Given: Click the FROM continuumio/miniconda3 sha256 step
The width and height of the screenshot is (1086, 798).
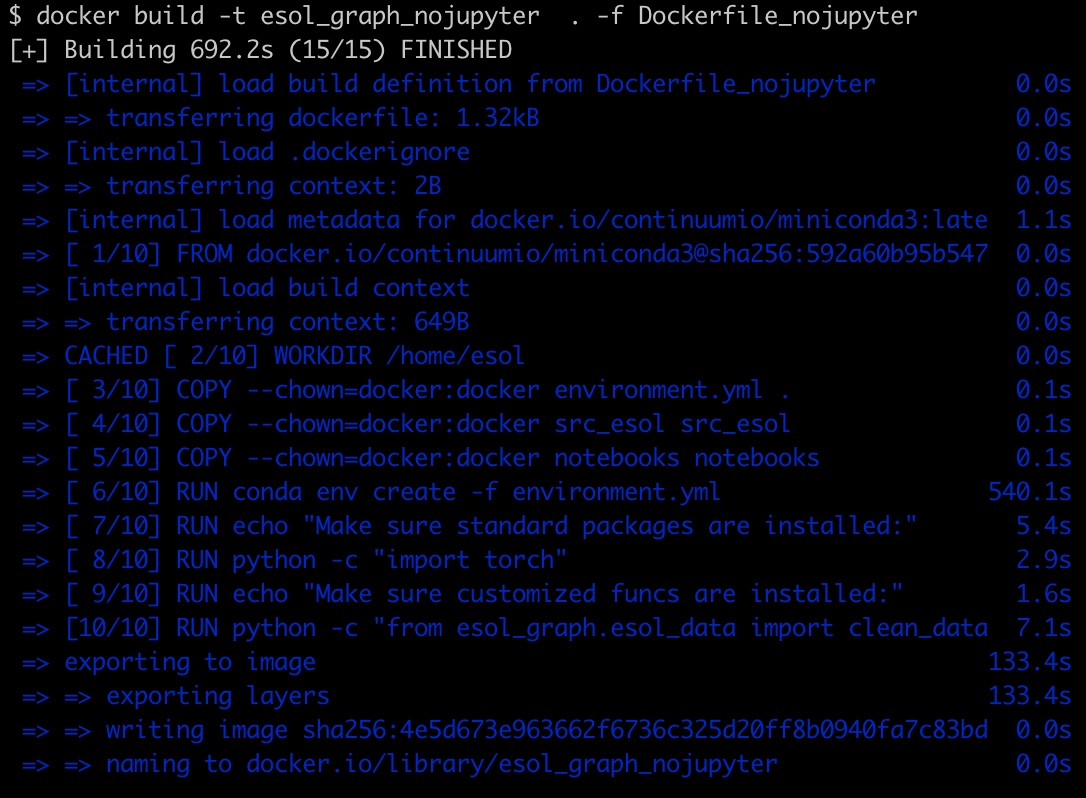Looking at the screenshot, I should 546,254.
